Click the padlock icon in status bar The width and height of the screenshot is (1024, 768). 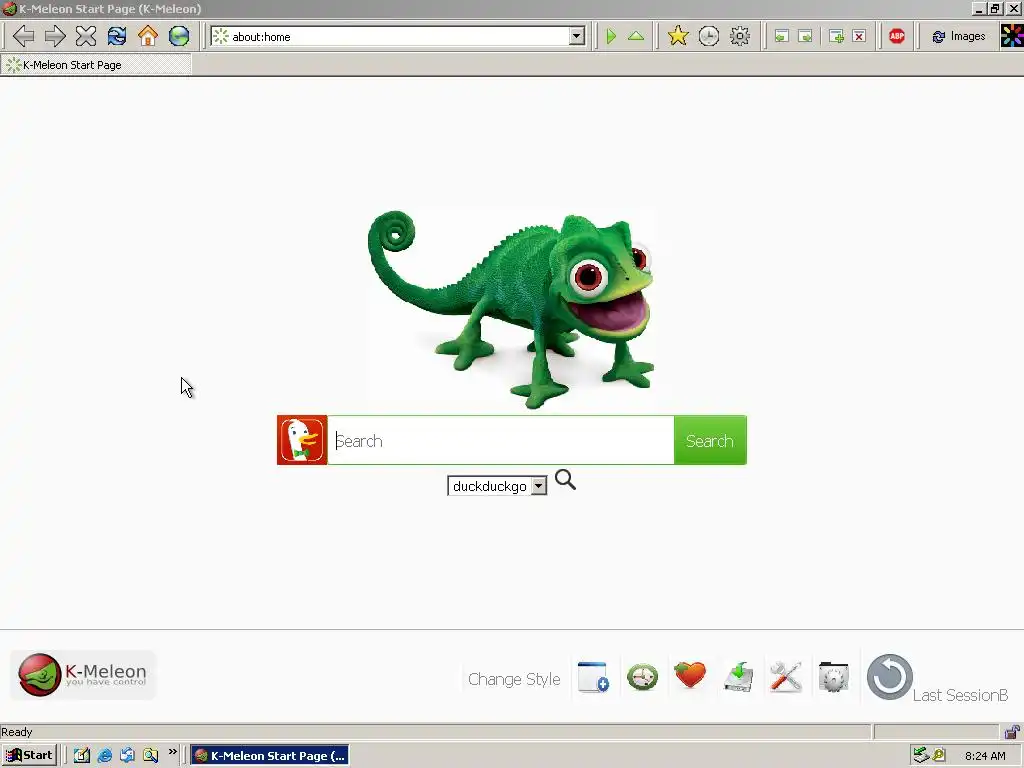(1012, 732)
